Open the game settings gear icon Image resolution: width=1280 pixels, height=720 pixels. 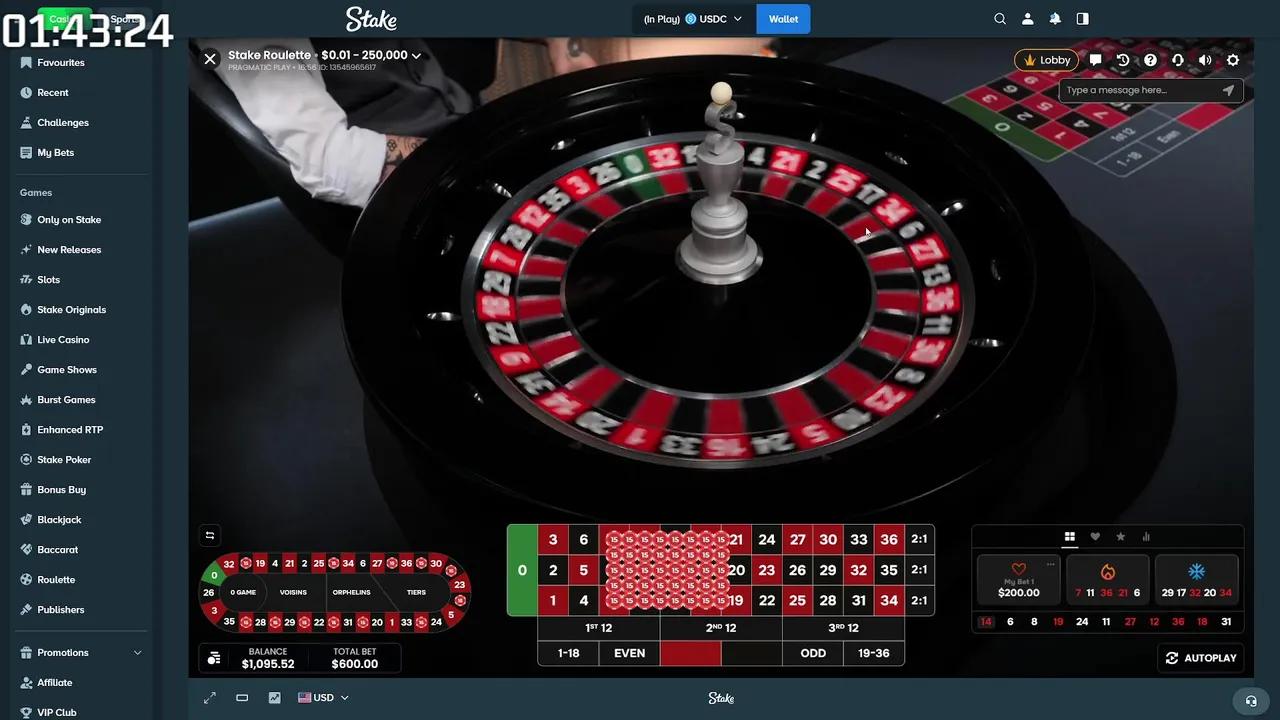coord(1233,60)
